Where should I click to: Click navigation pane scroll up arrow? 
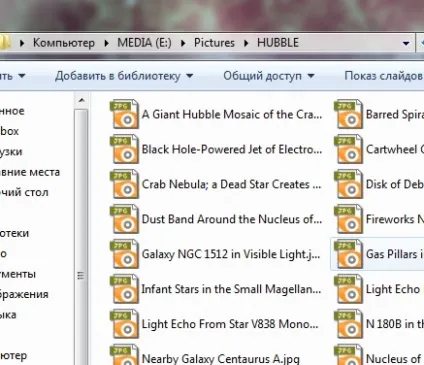(82, 100)
